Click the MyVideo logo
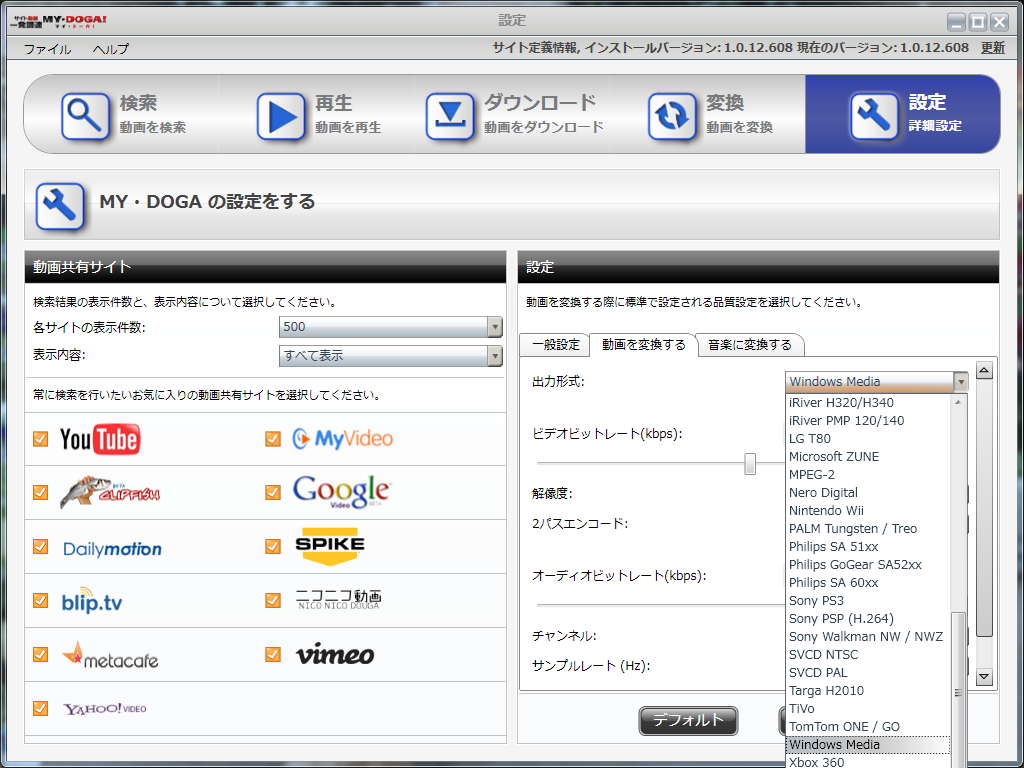This screenshot has height=768, width=1024. pyautogui.click(x=342, y=438)
